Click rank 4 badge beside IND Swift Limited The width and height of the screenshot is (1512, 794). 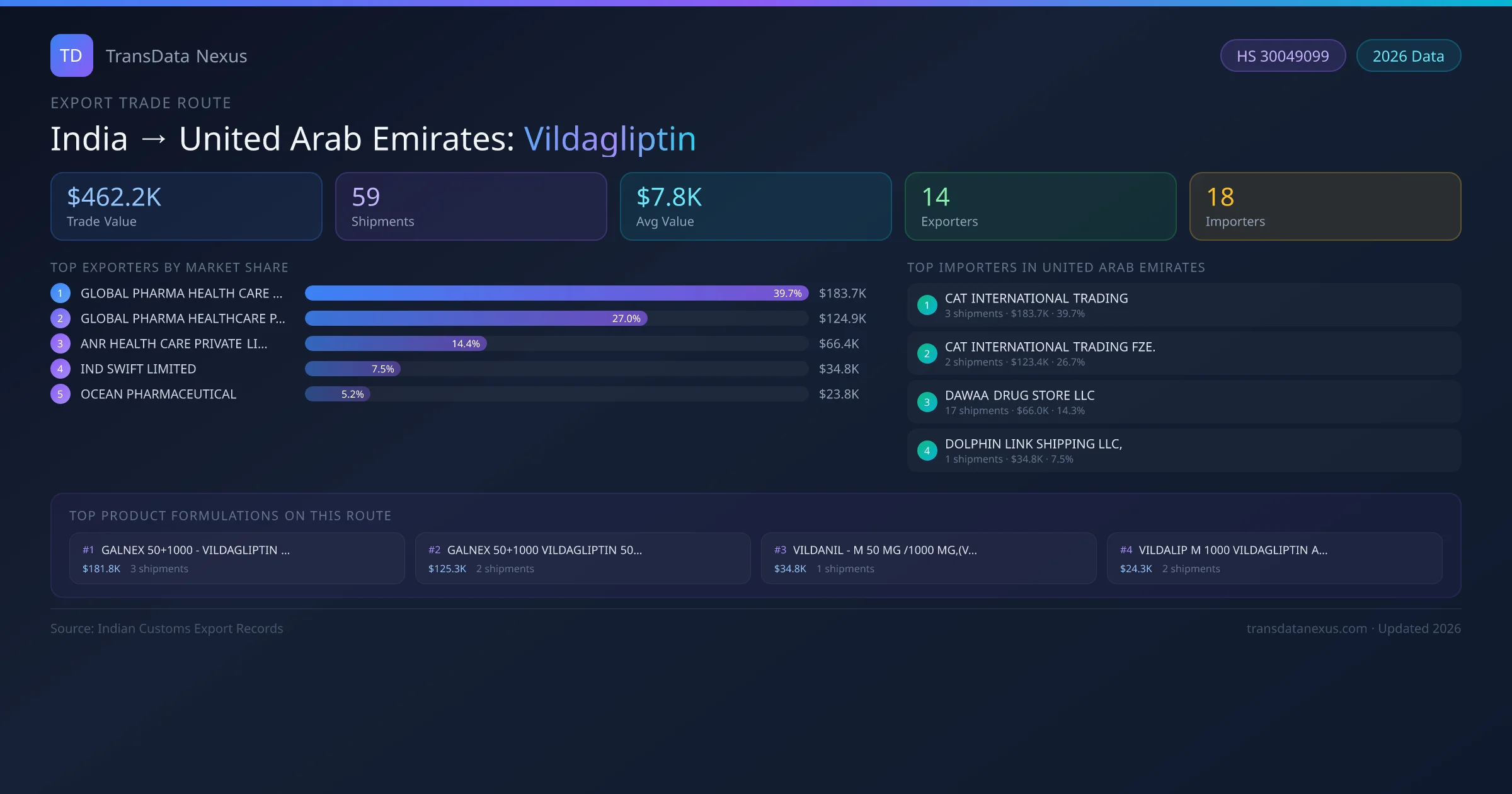click(x=60, y=369)
